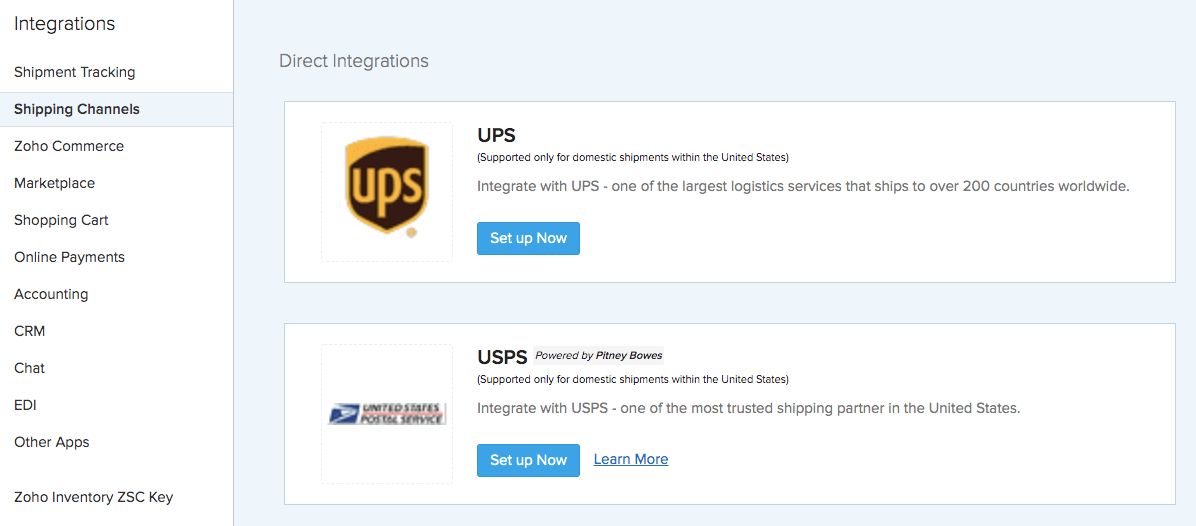Open the CRM integrations page
This screenshot has width=1196, height=526.
(30, 331)
